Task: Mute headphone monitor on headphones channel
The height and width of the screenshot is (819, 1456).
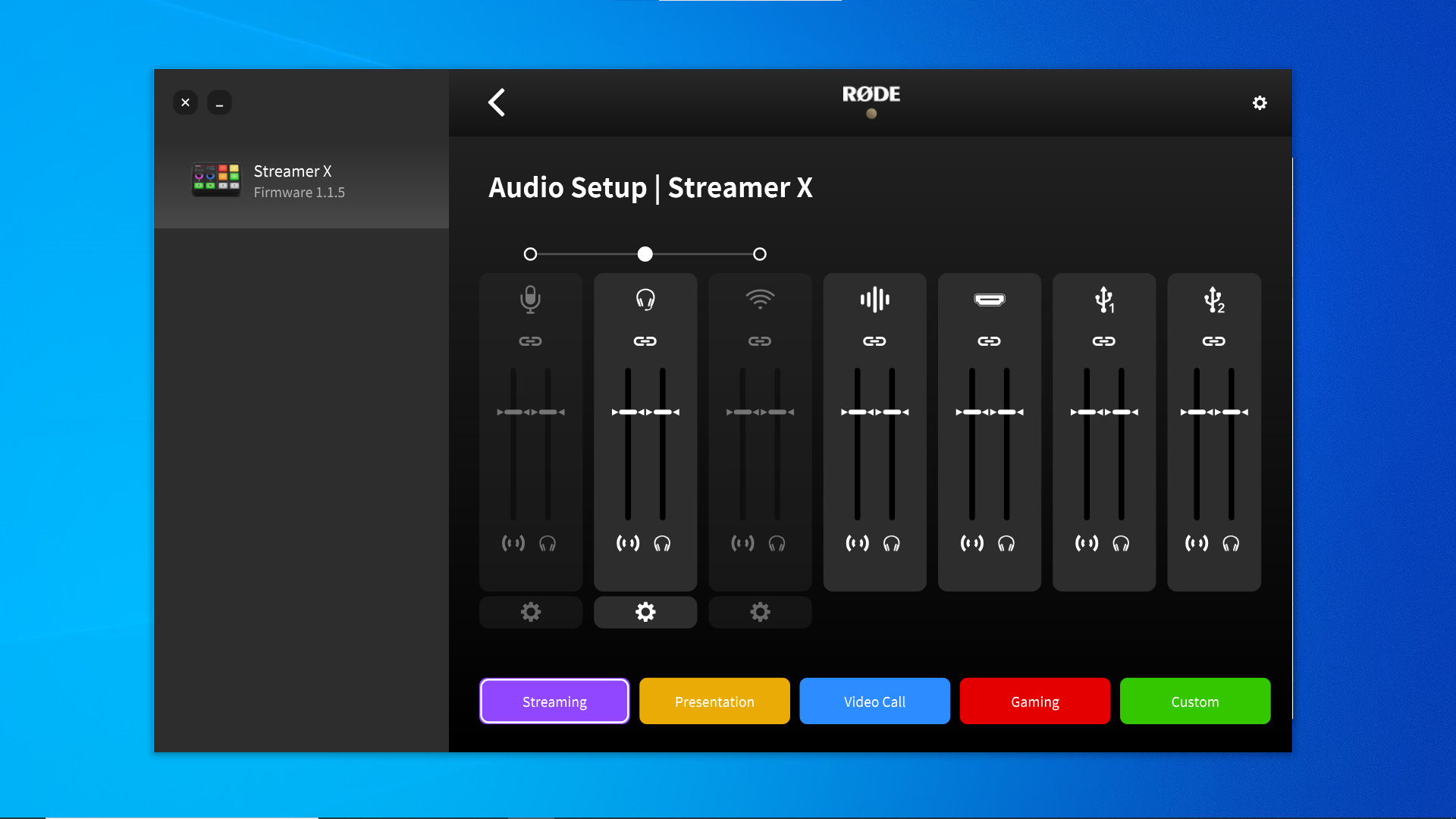Action: click(662, 543)
